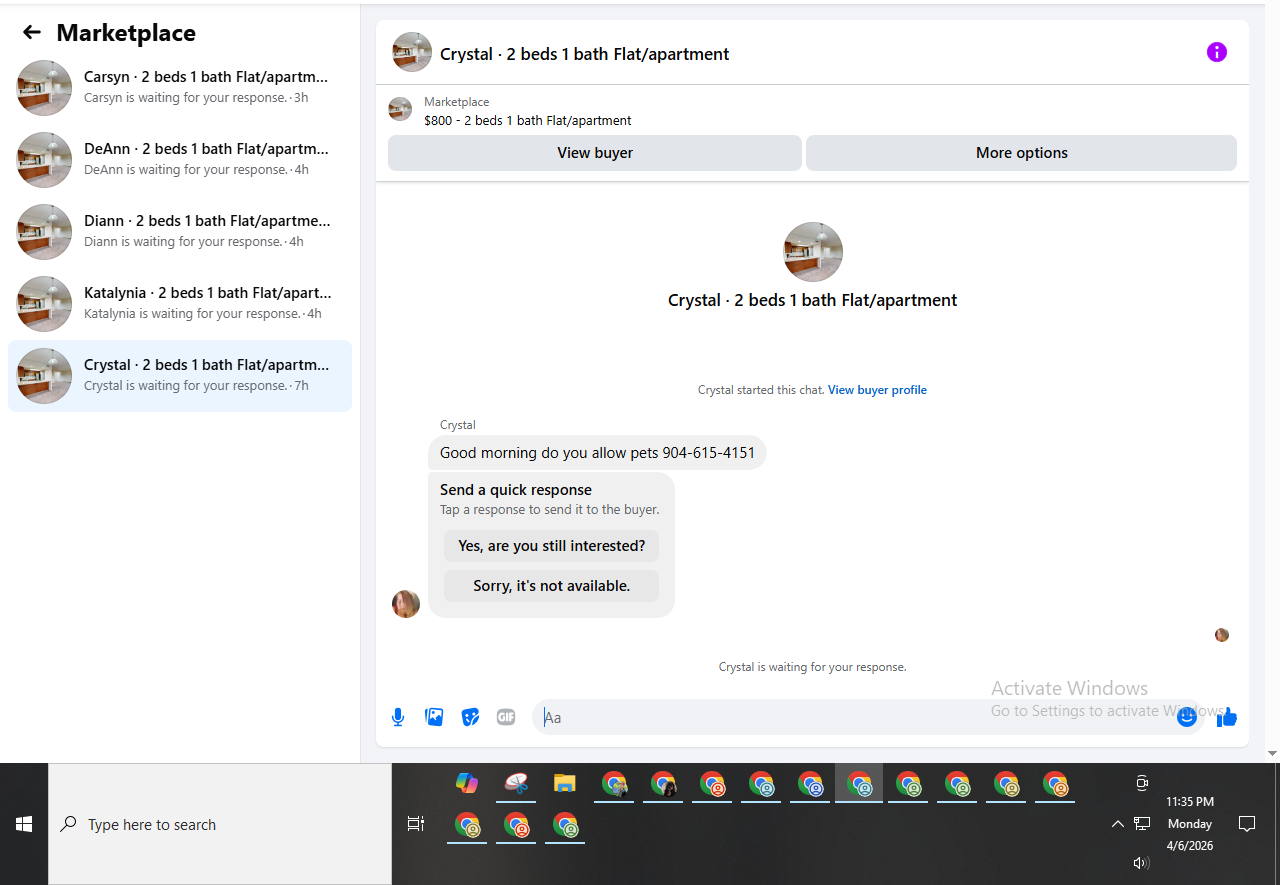Open Diann's conversation in the list
The image size is (1280, 885).
pos(180,232)
